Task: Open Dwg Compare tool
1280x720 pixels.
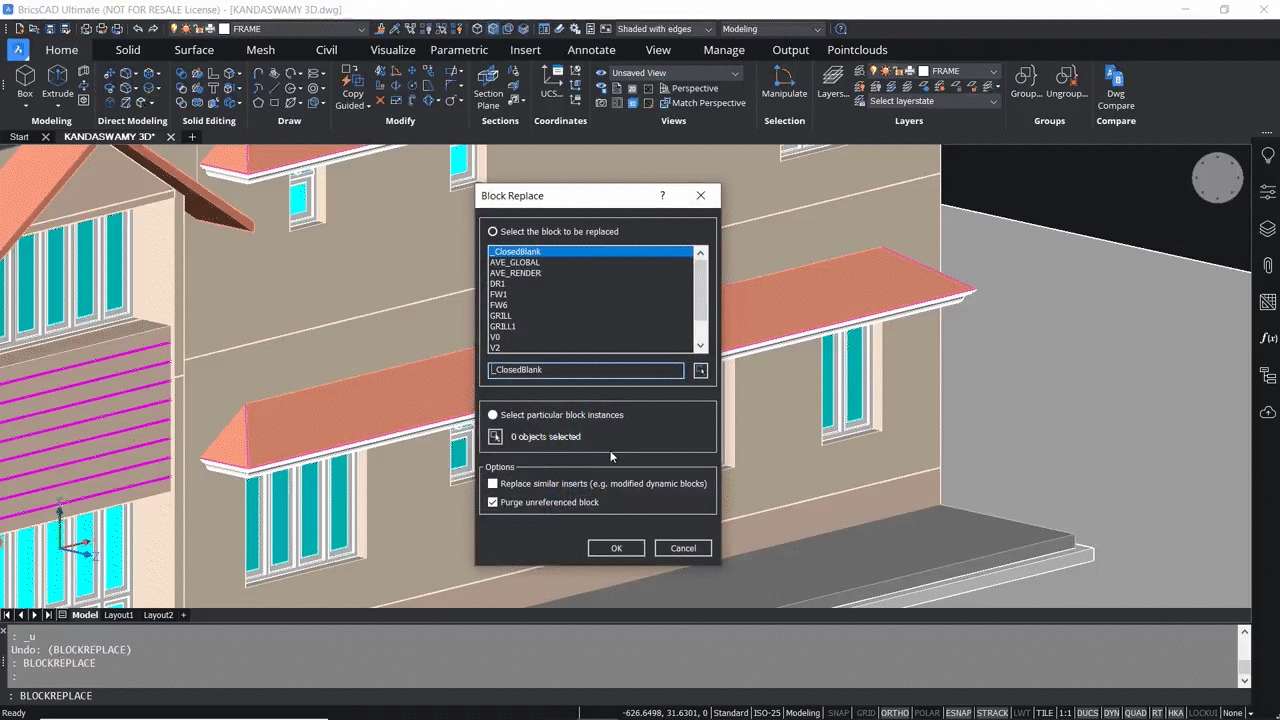Action: click(x=1116, y=88)
